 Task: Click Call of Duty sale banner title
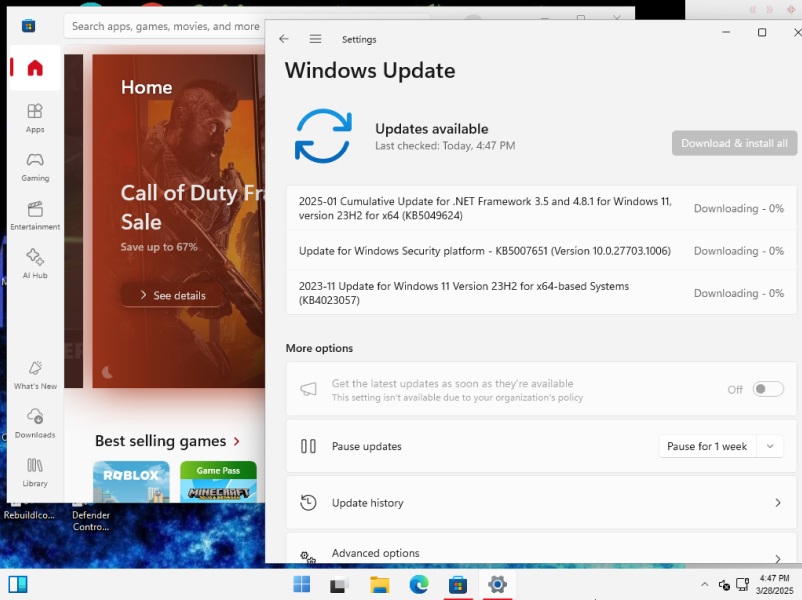click(x=193, y=207)
